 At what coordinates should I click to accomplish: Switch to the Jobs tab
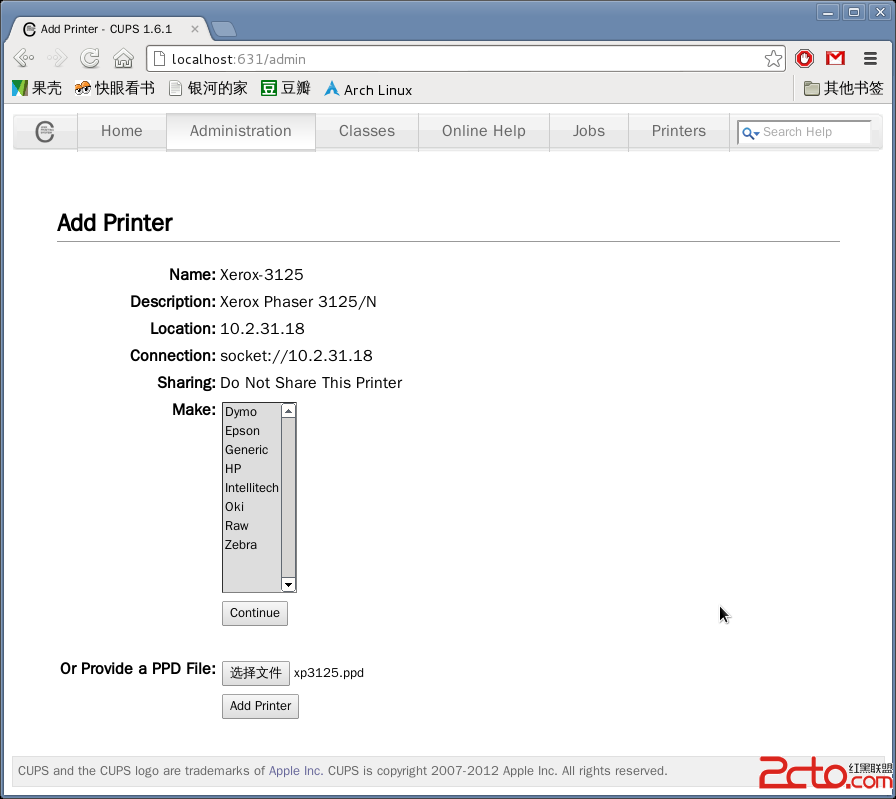(589, 131)
